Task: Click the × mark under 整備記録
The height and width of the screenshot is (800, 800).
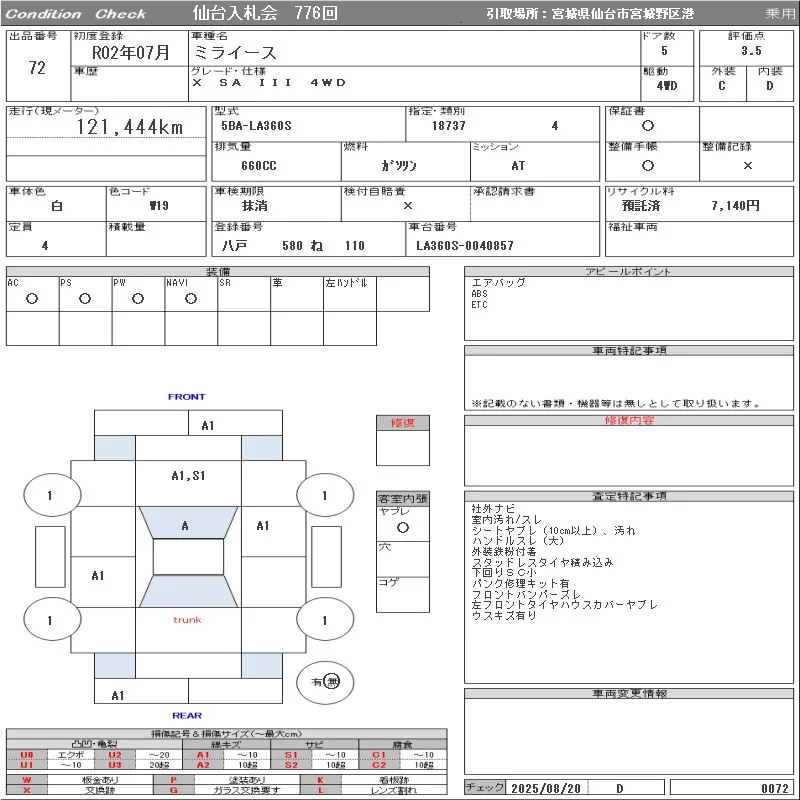Action: (747, 165)
